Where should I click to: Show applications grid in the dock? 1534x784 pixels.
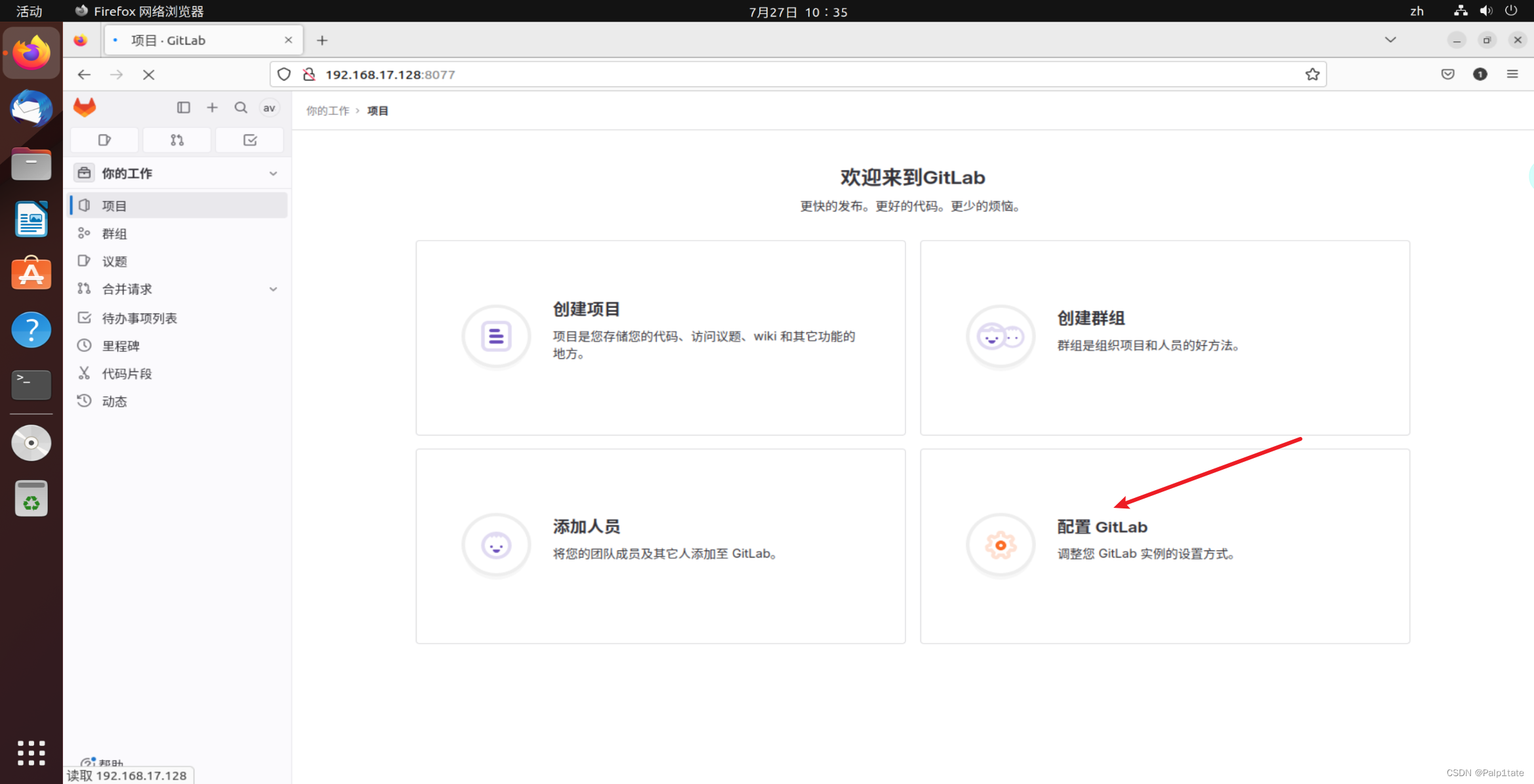click(31, 753)
